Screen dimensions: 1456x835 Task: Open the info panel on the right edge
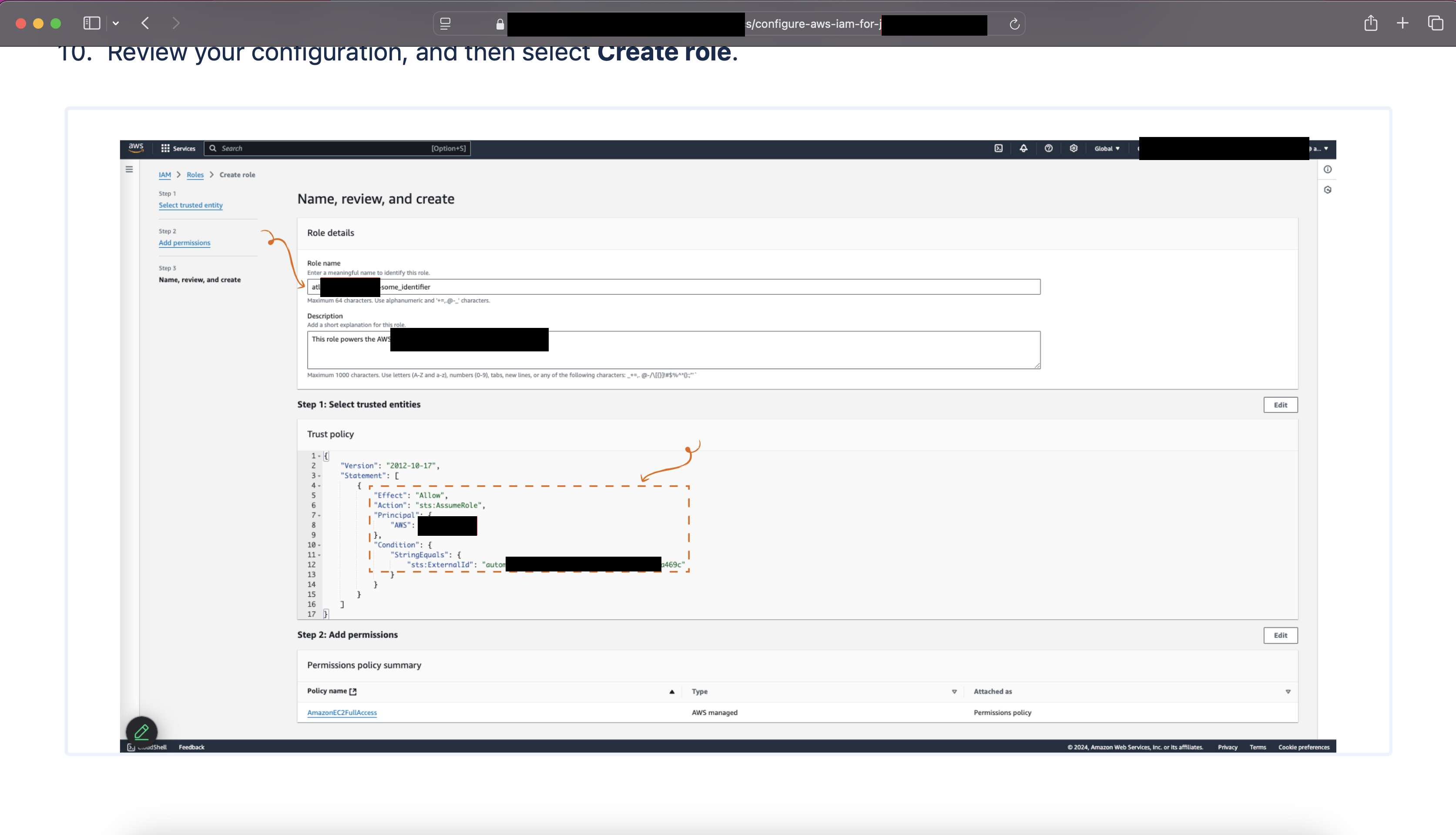point(1328,169)
